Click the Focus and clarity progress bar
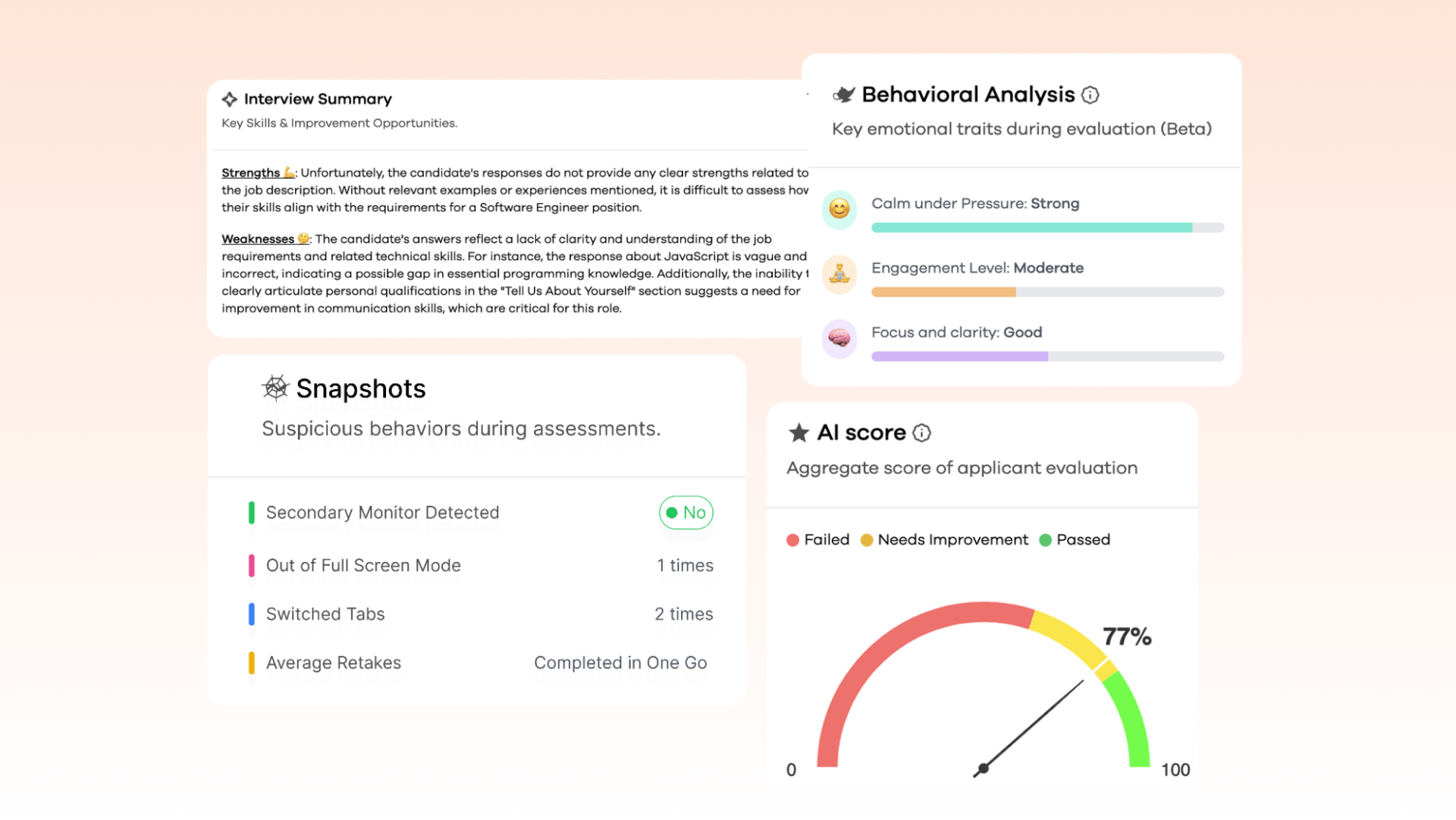1456x820 pixels. [1047, 357]
